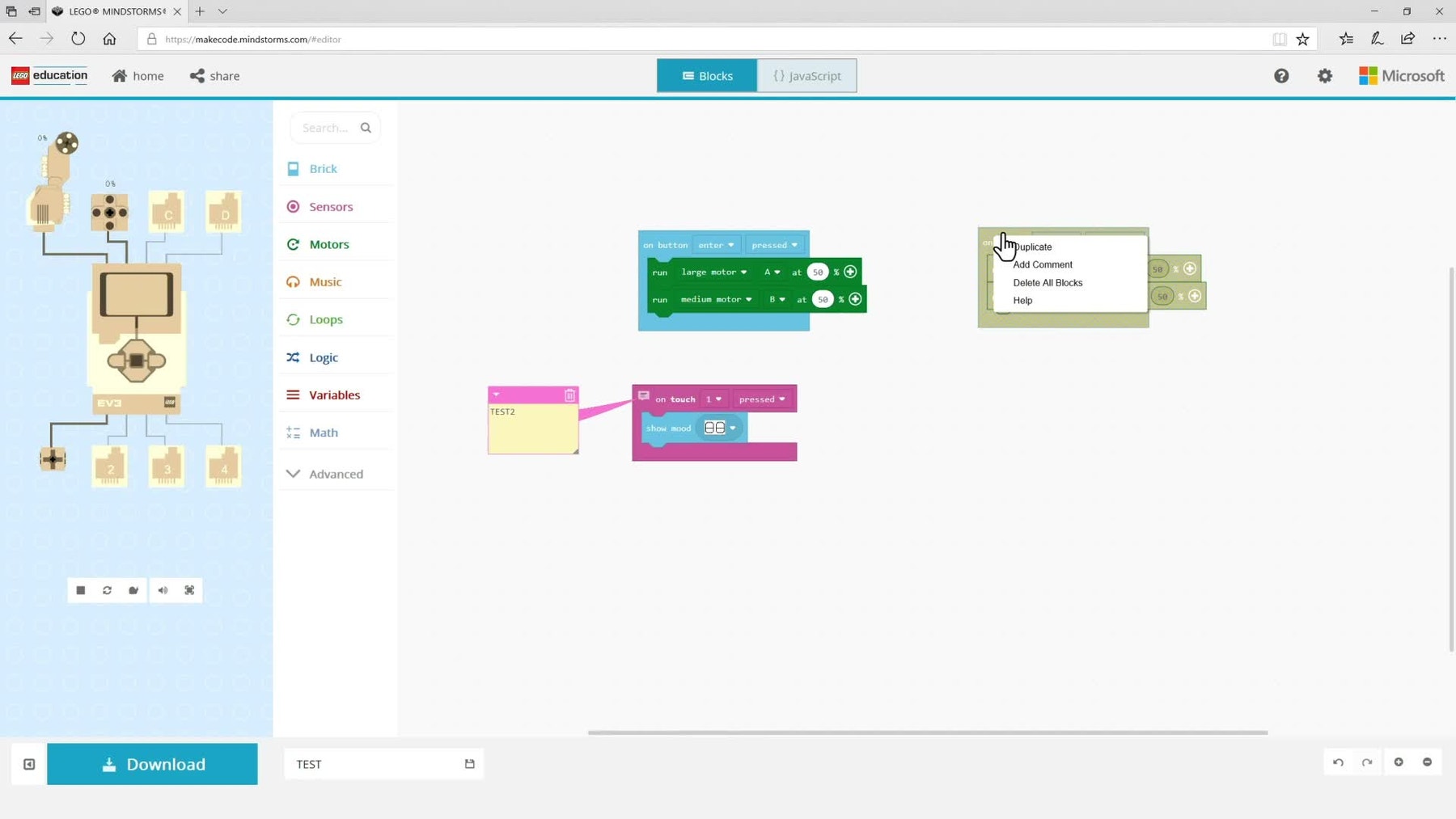Expand plus on large motor block
This screenshot has width=1456, height=819.
pyautogui.click(x=850, y=272)
